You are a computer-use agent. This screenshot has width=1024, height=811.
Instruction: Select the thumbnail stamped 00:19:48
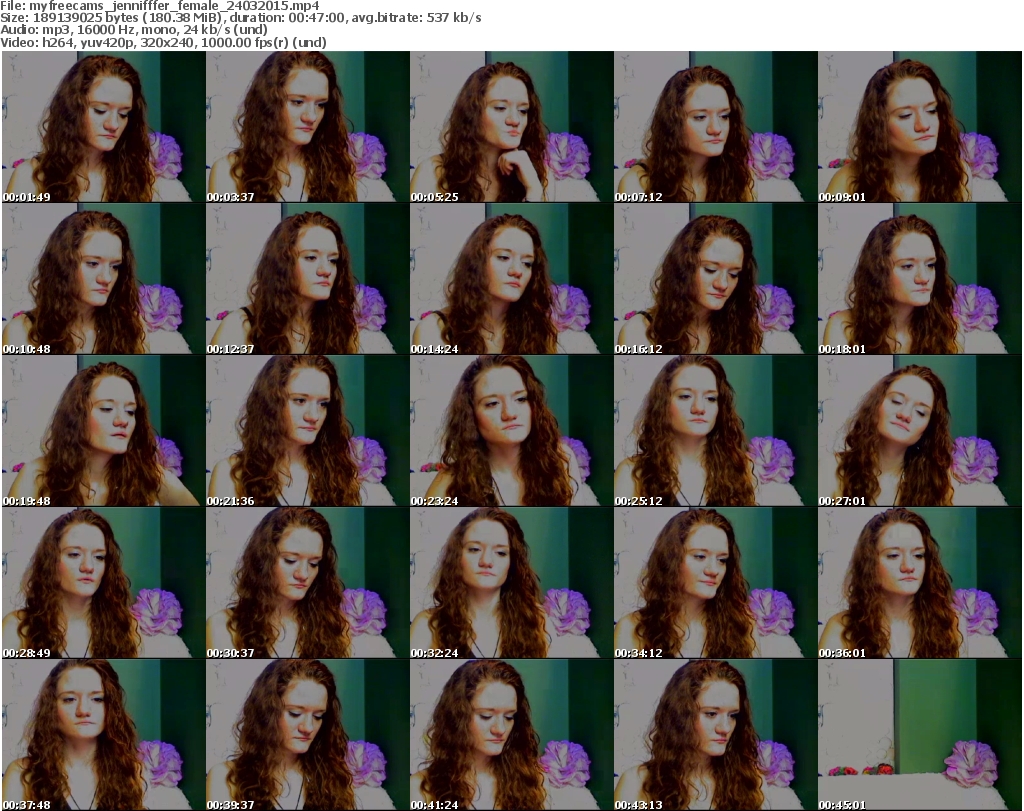pyautogui.click(x=104, y=431)
